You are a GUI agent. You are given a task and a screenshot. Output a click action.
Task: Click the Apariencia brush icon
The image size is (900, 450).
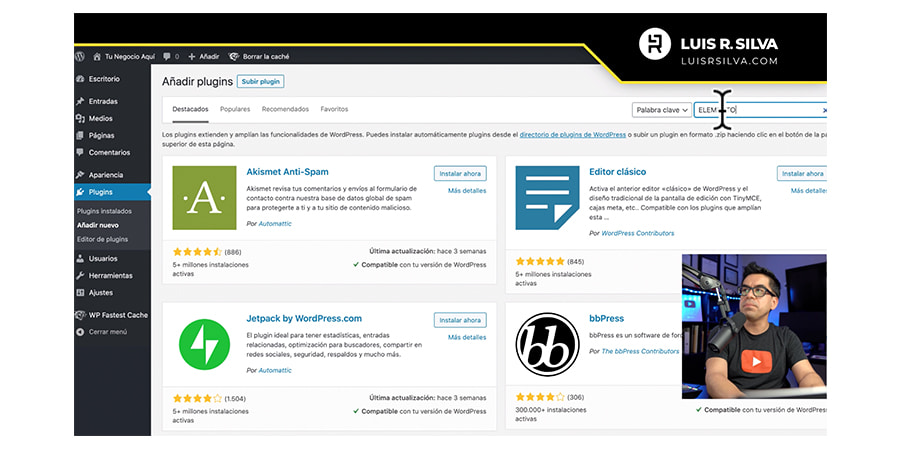80,174
